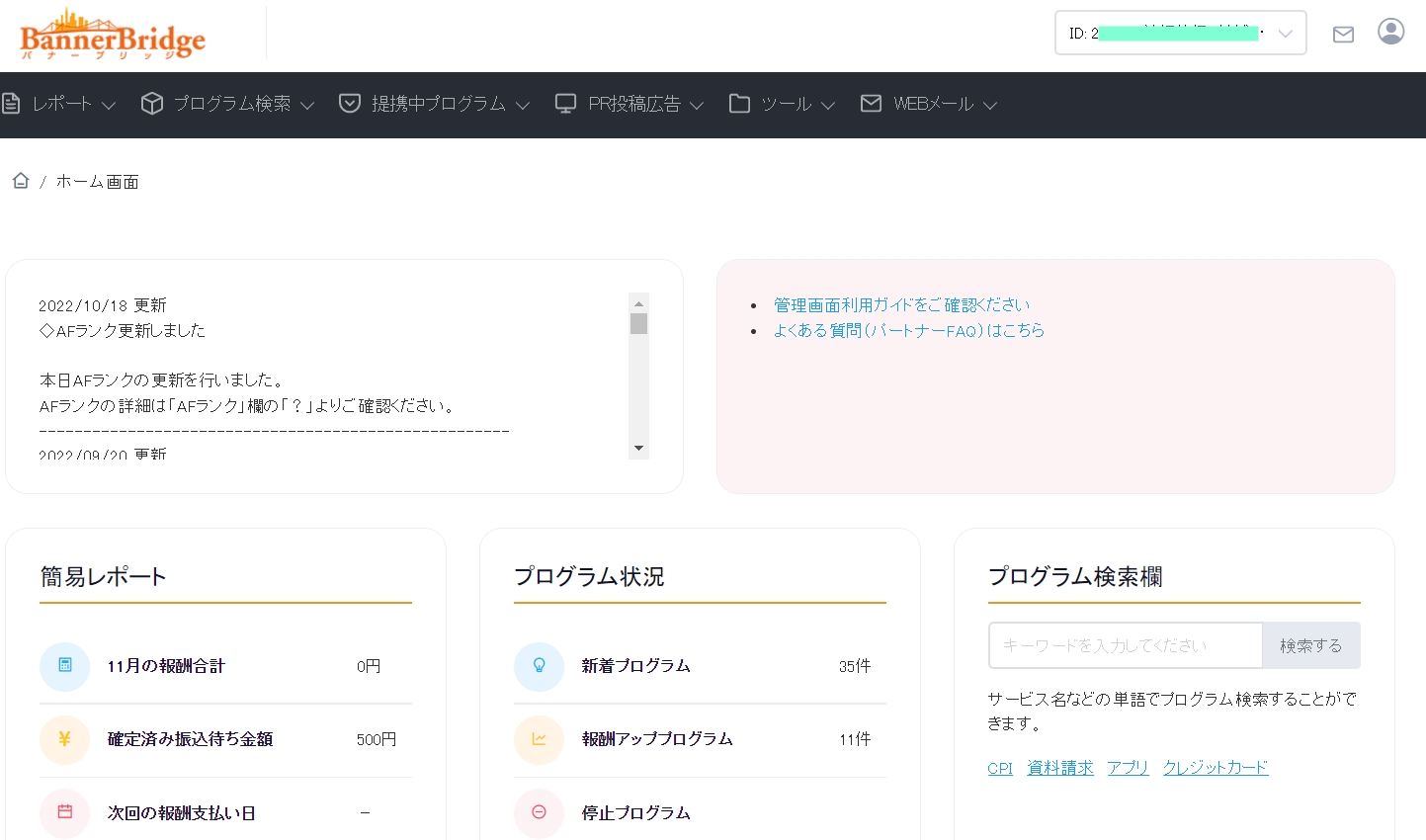Open the account ID dropdown

(x=1181, y=33)
